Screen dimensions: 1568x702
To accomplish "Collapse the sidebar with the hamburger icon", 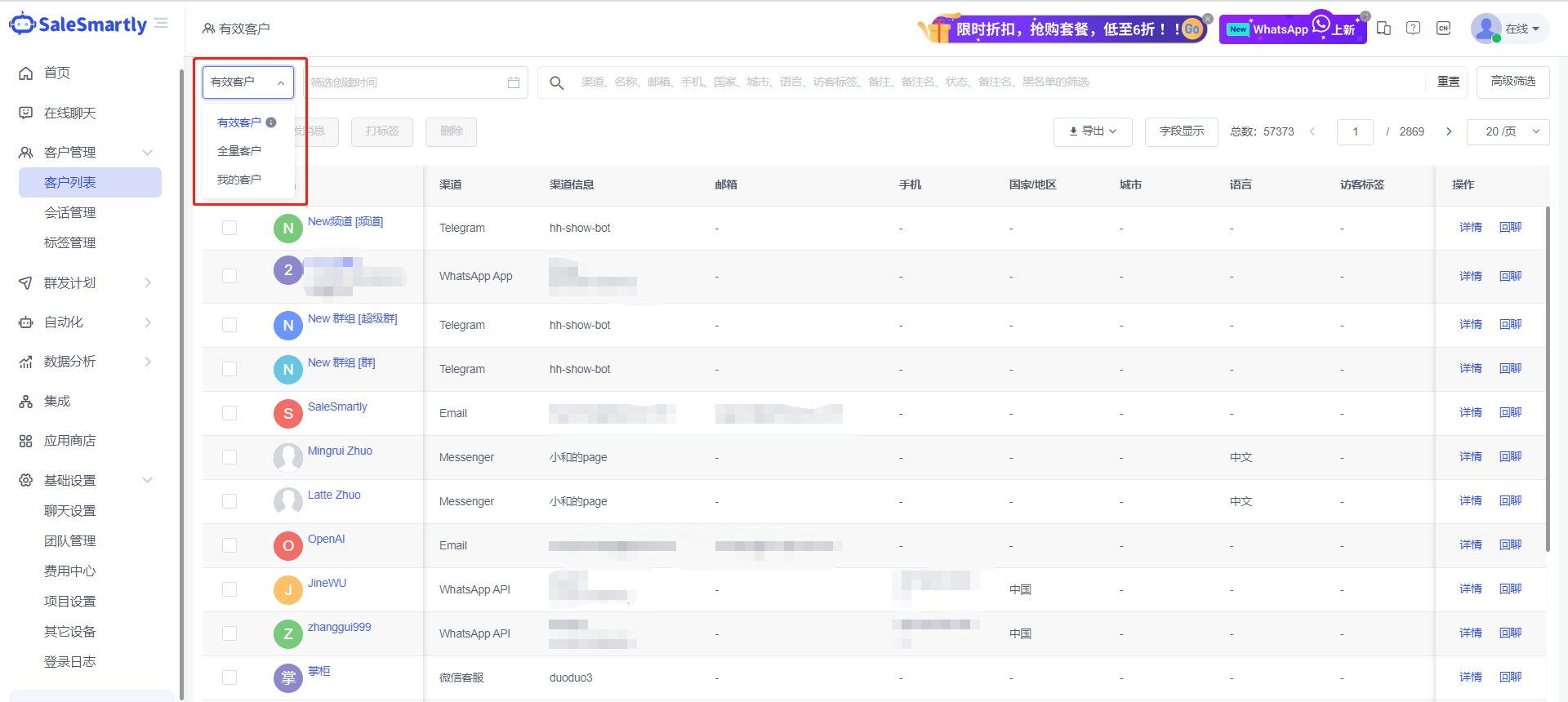I will [161, 24].
